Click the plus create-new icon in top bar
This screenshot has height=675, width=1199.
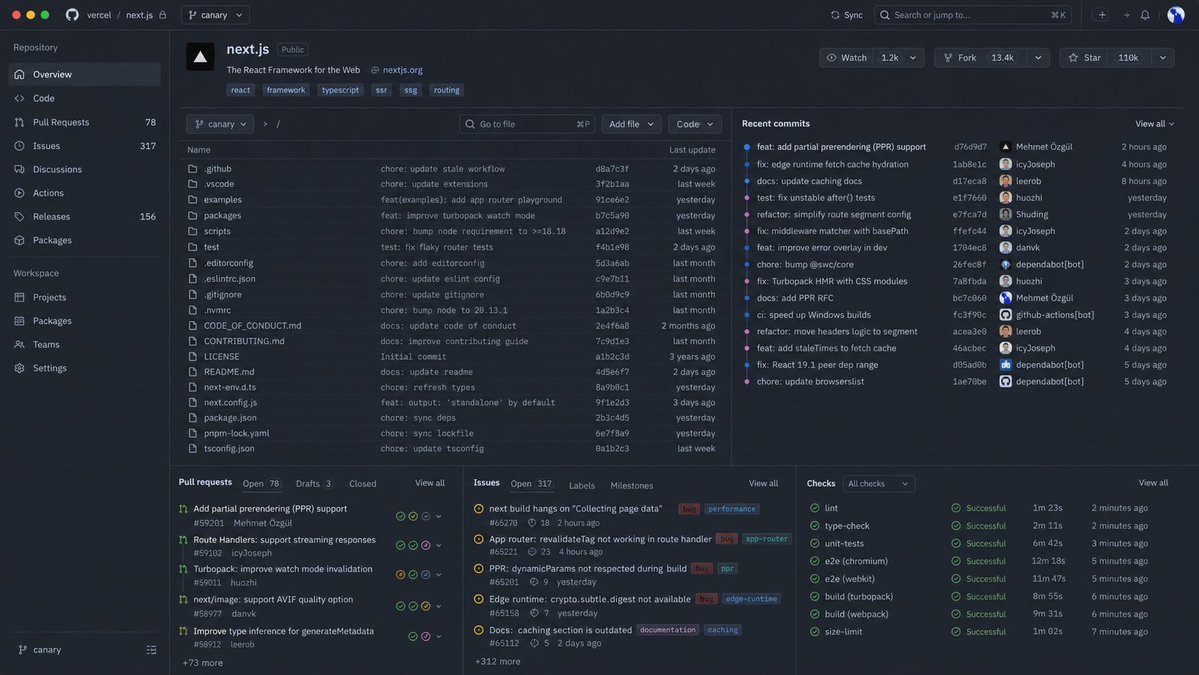tap(1102, 15)
